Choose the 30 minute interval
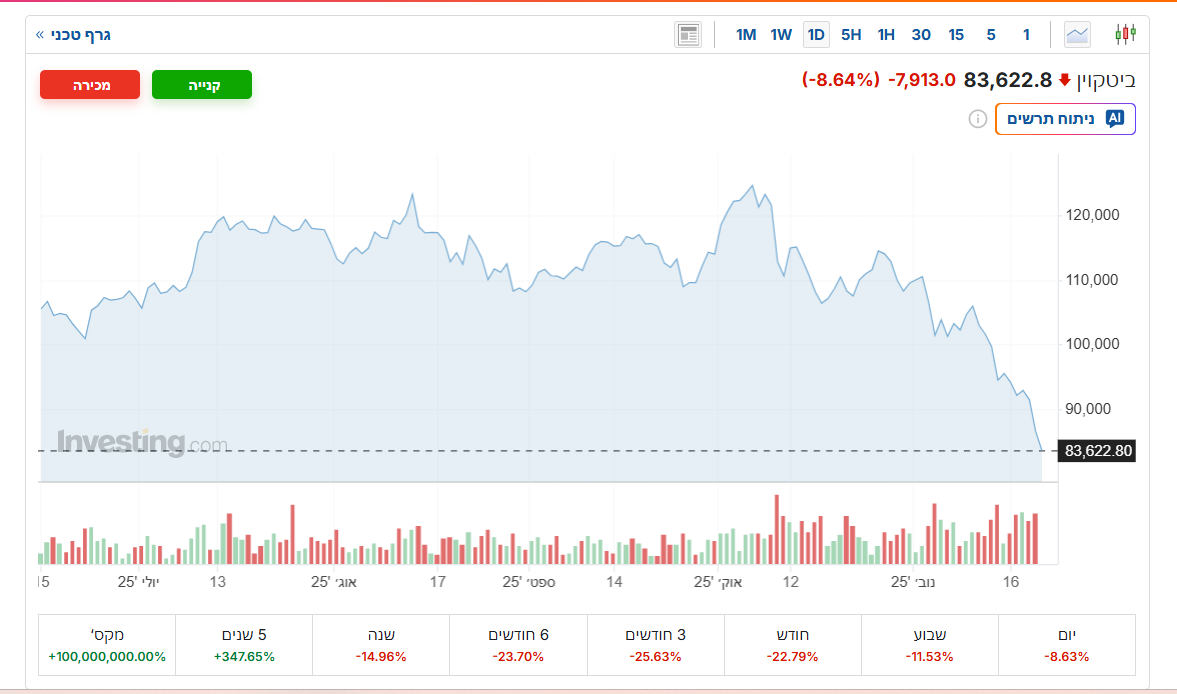Viewport: 1177px width, 694px height. (921, 35)
